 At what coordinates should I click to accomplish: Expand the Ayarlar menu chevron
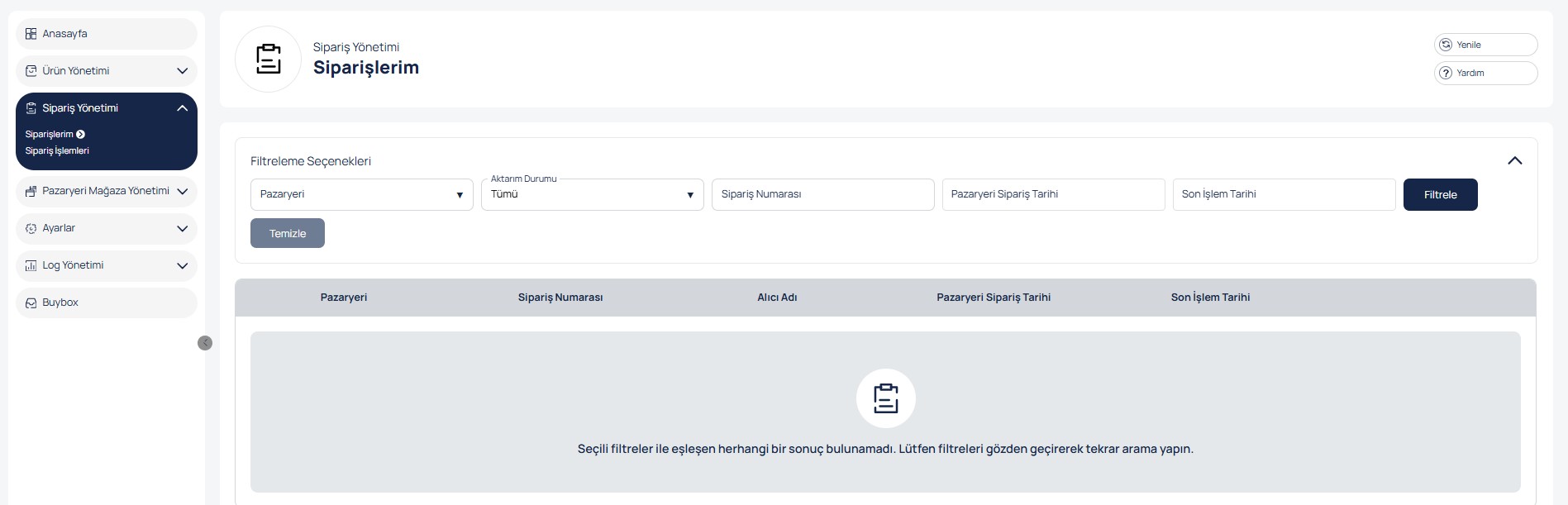tap(183, 228)
